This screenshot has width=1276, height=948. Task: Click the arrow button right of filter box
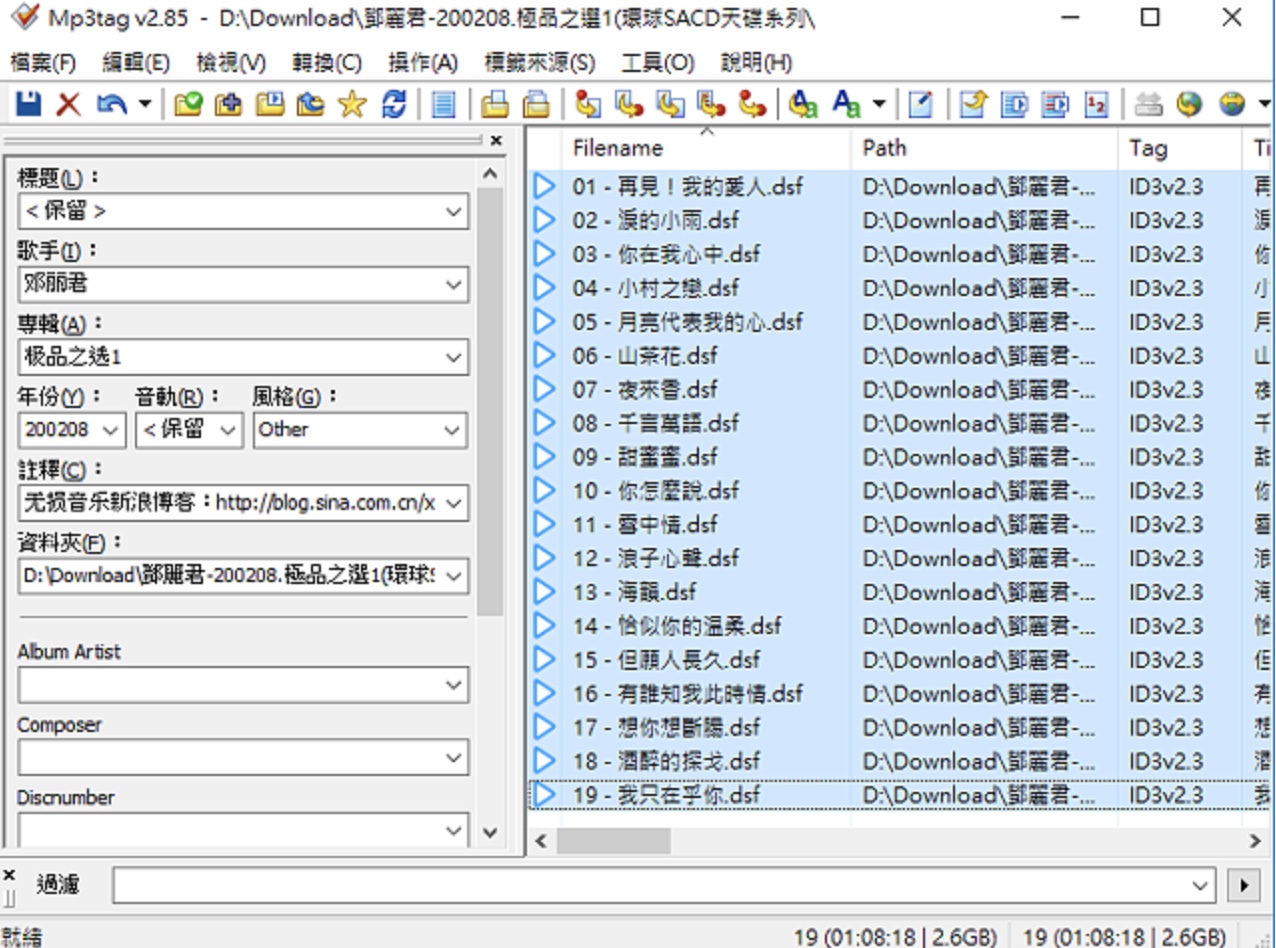[1244, 886]
